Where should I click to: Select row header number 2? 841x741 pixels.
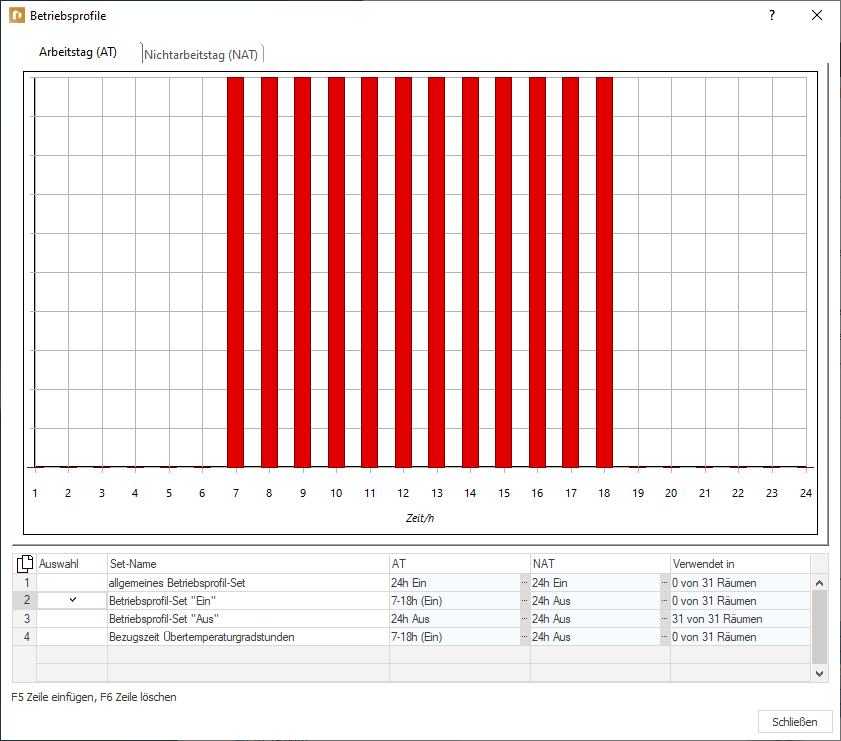click(27, 601)
